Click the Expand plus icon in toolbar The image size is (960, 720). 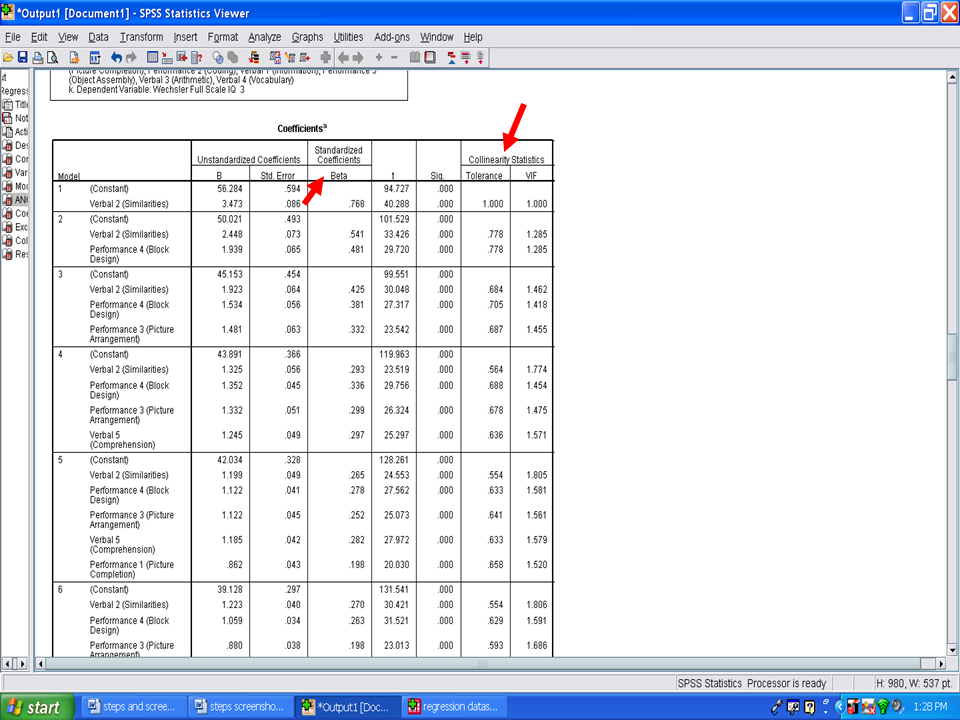pyautogui.click(x=379, y=57)
